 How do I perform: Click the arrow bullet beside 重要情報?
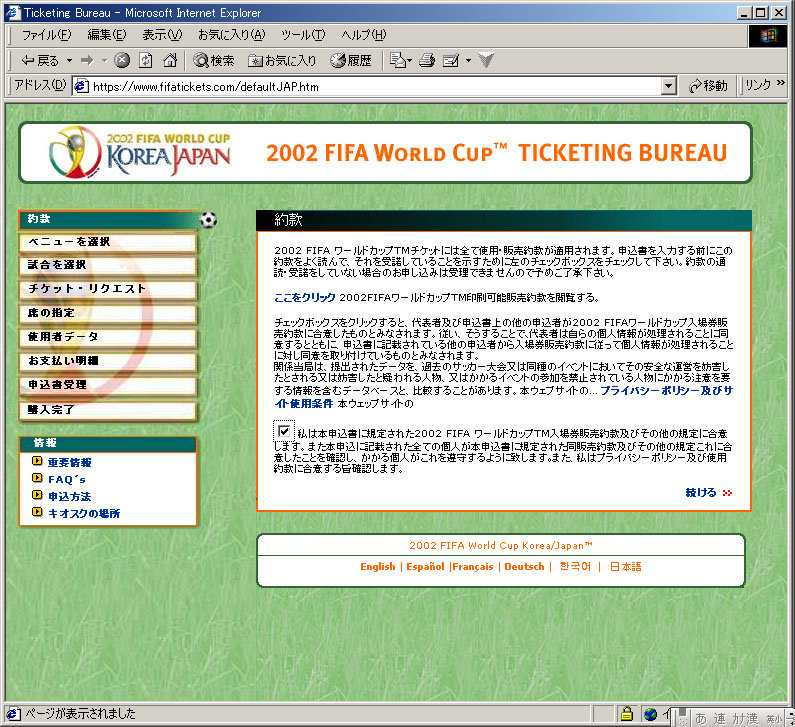point(37,461)
